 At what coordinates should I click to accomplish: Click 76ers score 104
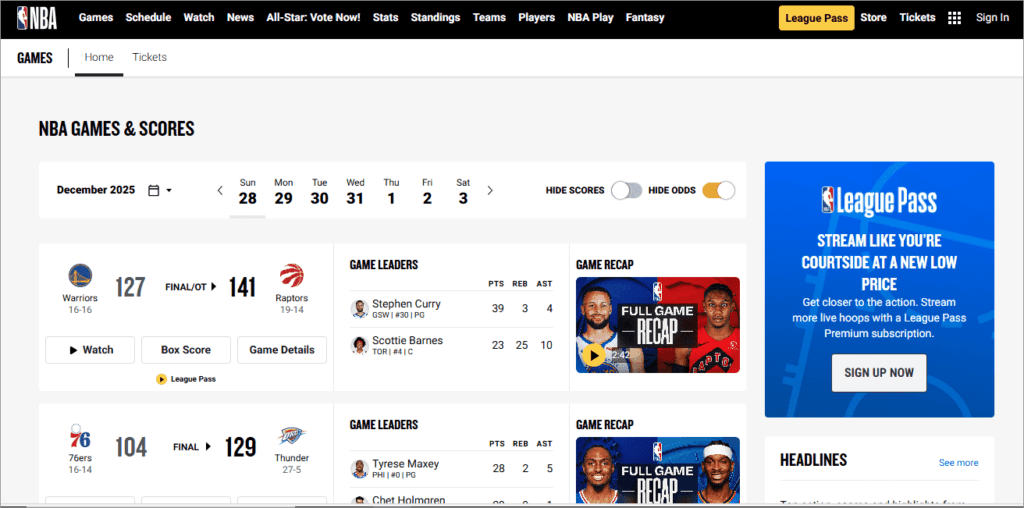coord(131,447)
